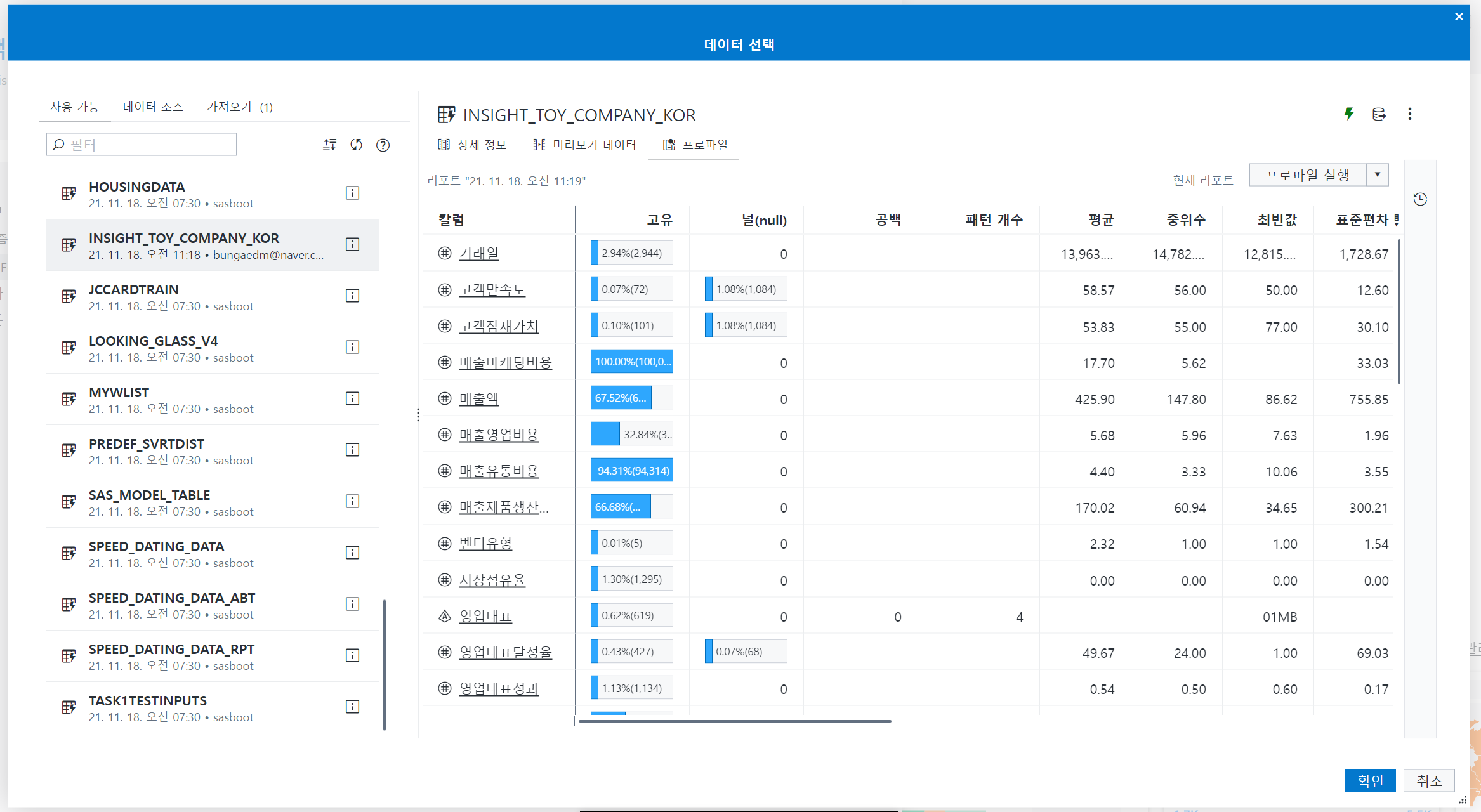Open the profile report history icon
This screenshot has width=1481, height=812.
pyautogui.click(x=1420, y=199)
